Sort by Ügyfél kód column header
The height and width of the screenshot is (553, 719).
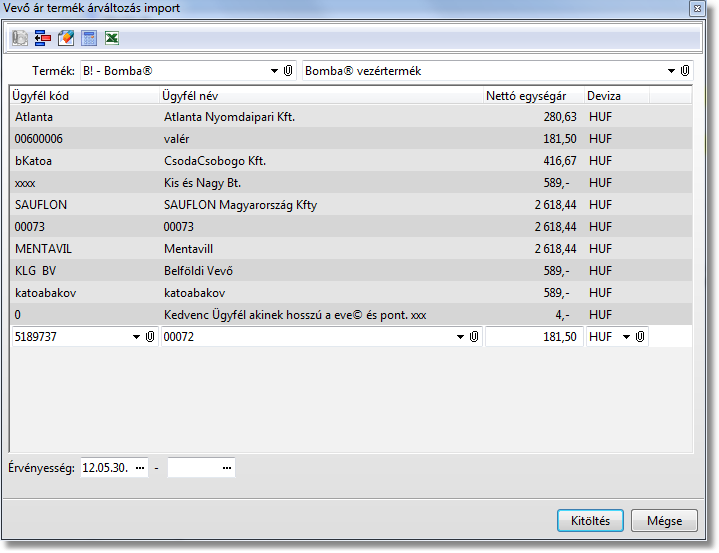(x=84, y=96)
